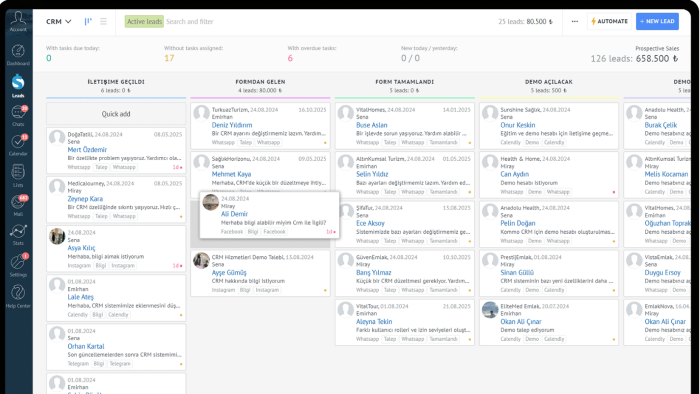Open Ayşe Gümüş lead
Image resolution: width=700 pixels, height=394 pixels.
(229, 272)
